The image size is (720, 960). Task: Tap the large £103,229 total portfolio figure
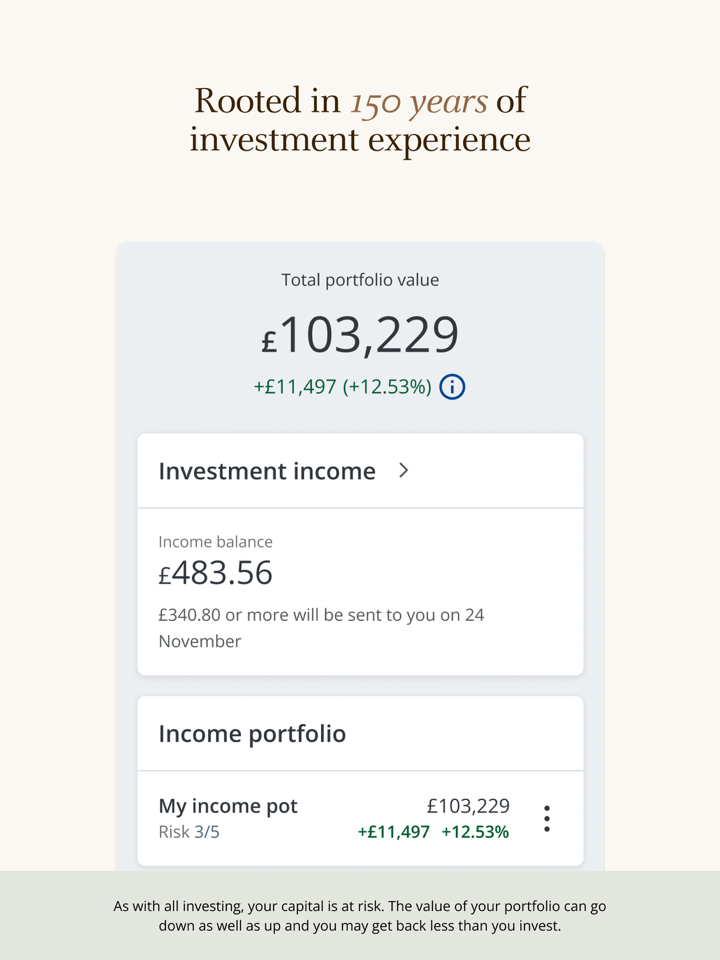coord(360,336)
